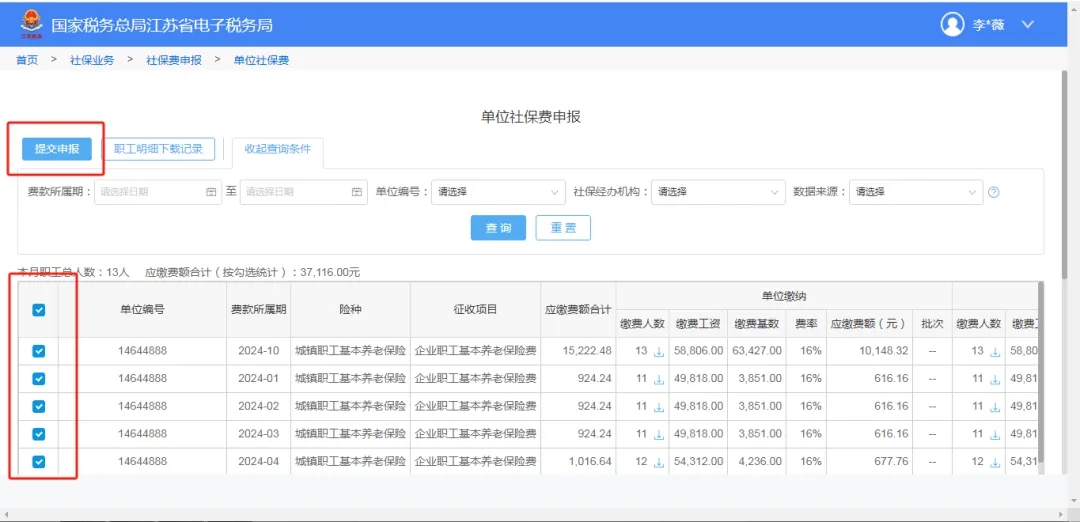The height and width of the screenshot is (522, 1080).
Task: Open user menu arrow beside 李*薇
Action: pos(1028,25)
